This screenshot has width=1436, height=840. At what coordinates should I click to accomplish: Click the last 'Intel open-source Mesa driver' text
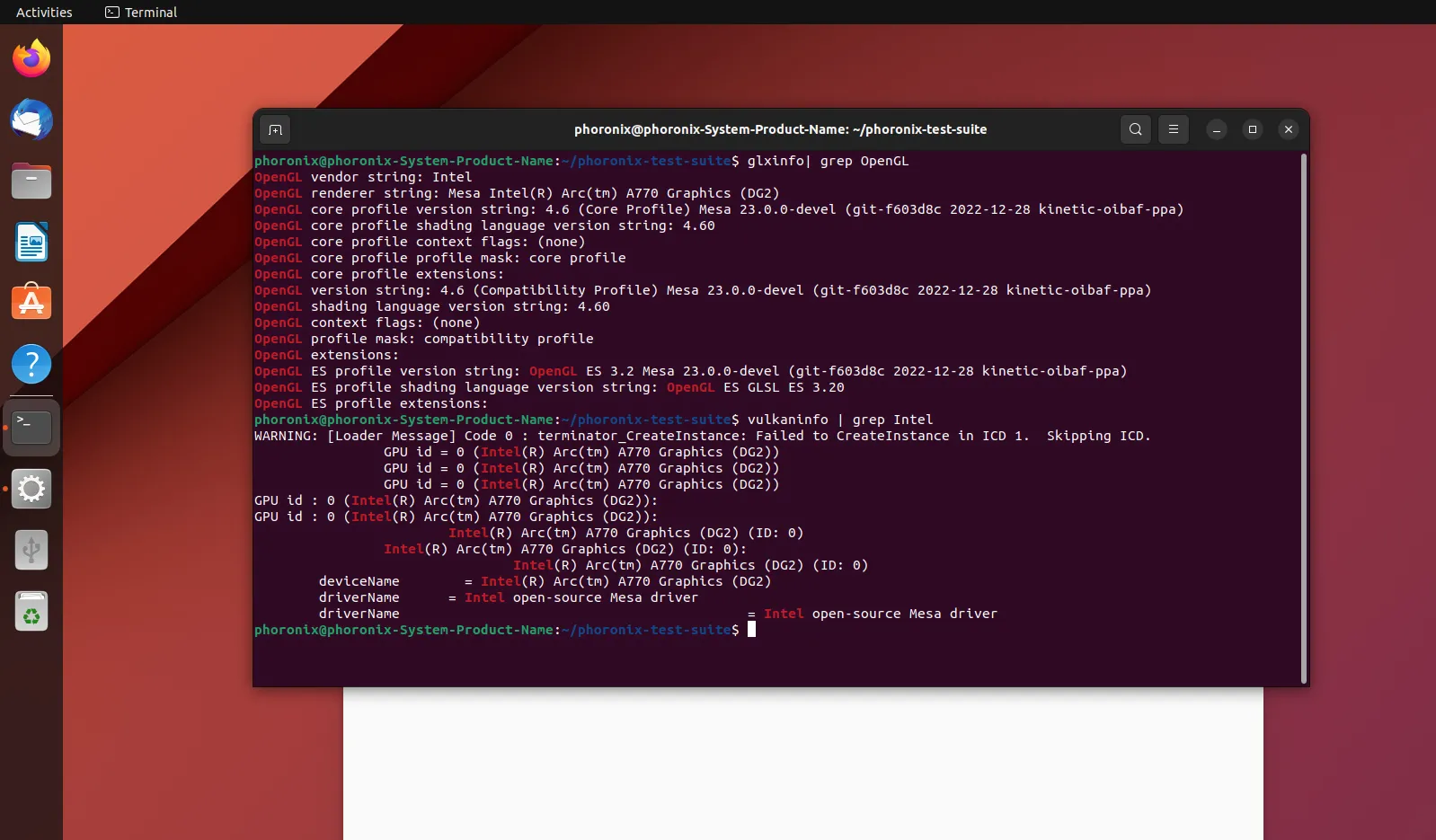(x=881, y=614)
